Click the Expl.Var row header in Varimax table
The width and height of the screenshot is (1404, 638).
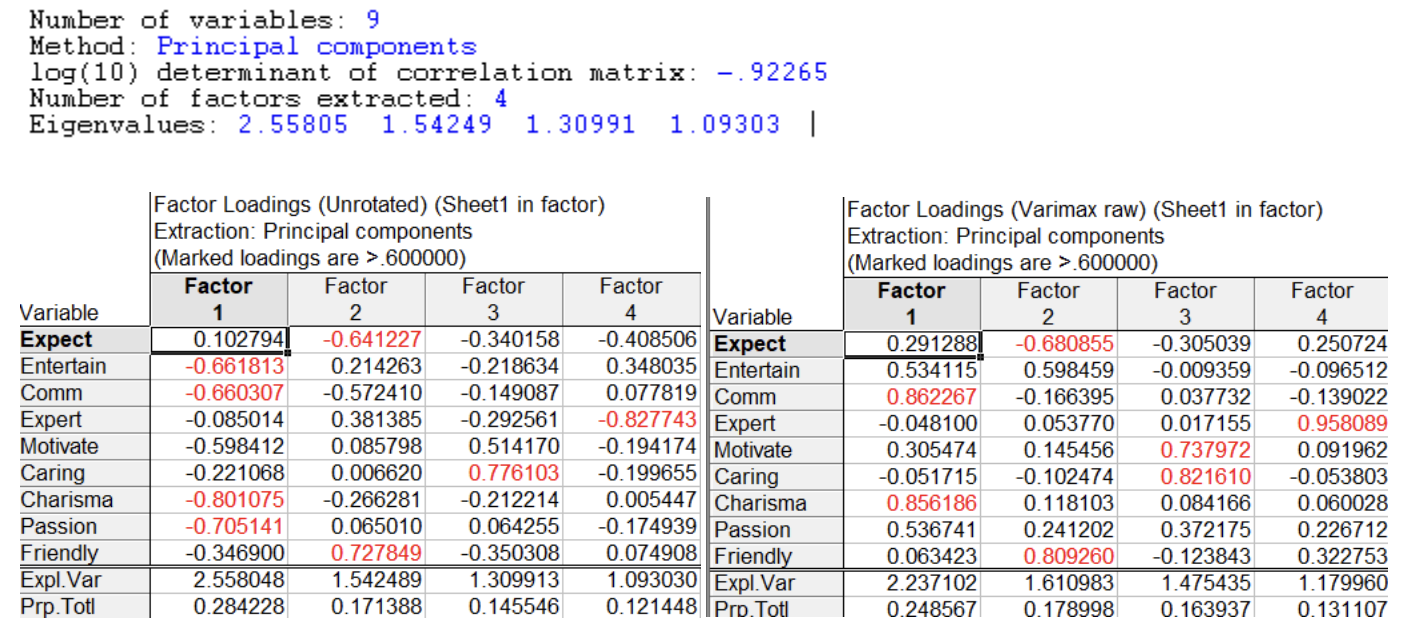pyautogui.click(x=778, y=584)
